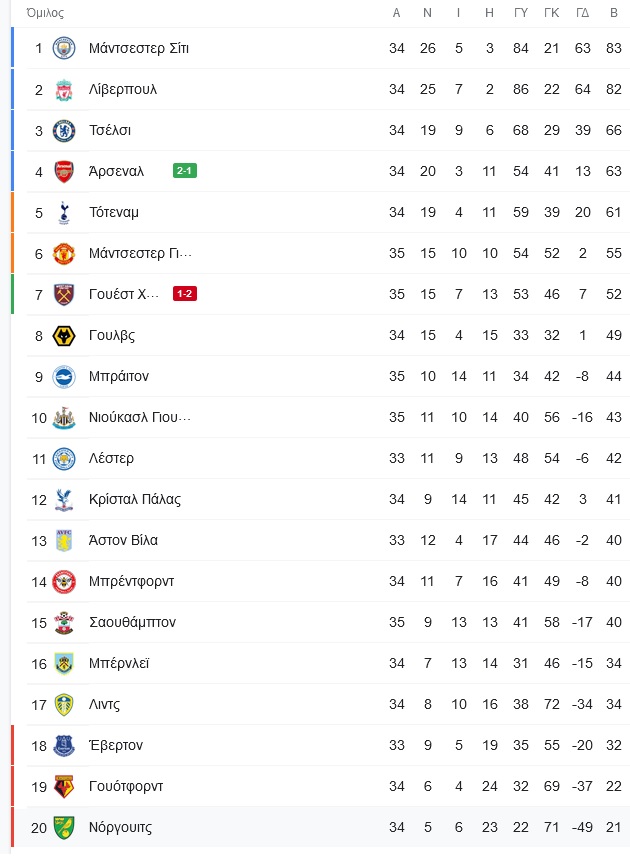Open the green 2-1 live score badge
The image size is (630, 860).
click(x=185, y=171)
